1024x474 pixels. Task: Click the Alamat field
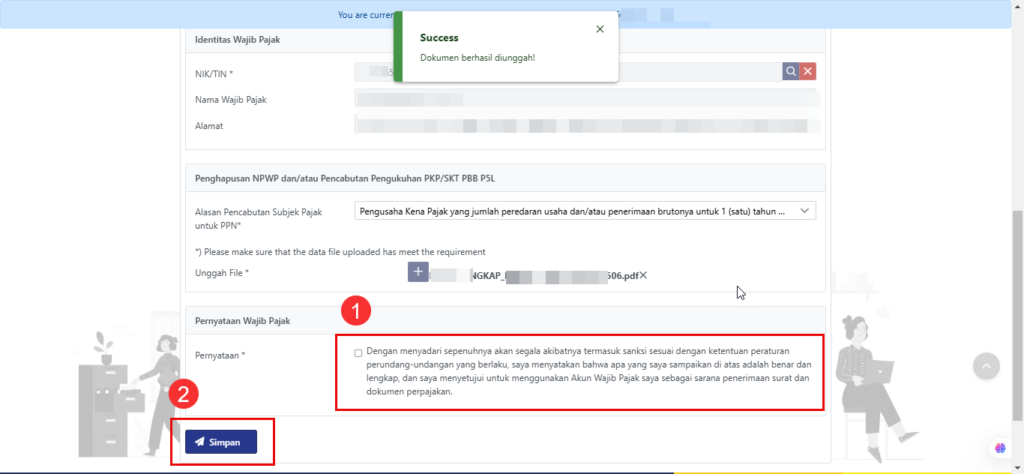tap(586, 126)
